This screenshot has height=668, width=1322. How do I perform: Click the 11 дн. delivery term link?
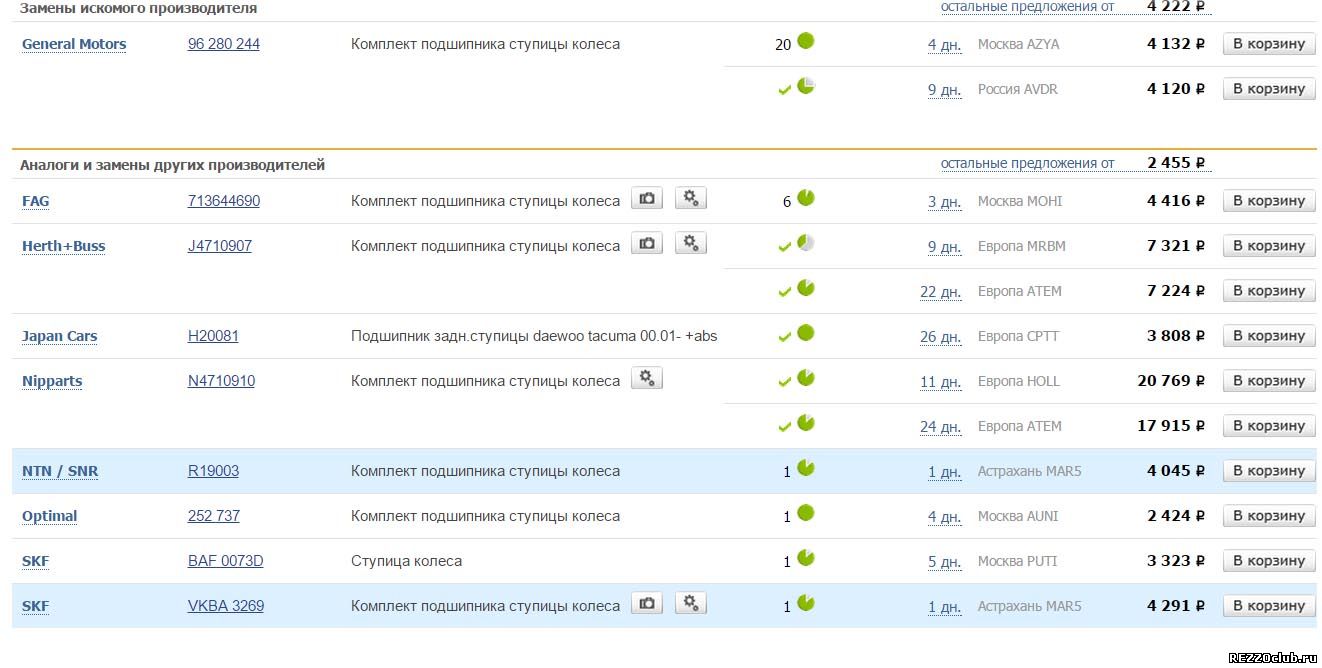point(941,382)
